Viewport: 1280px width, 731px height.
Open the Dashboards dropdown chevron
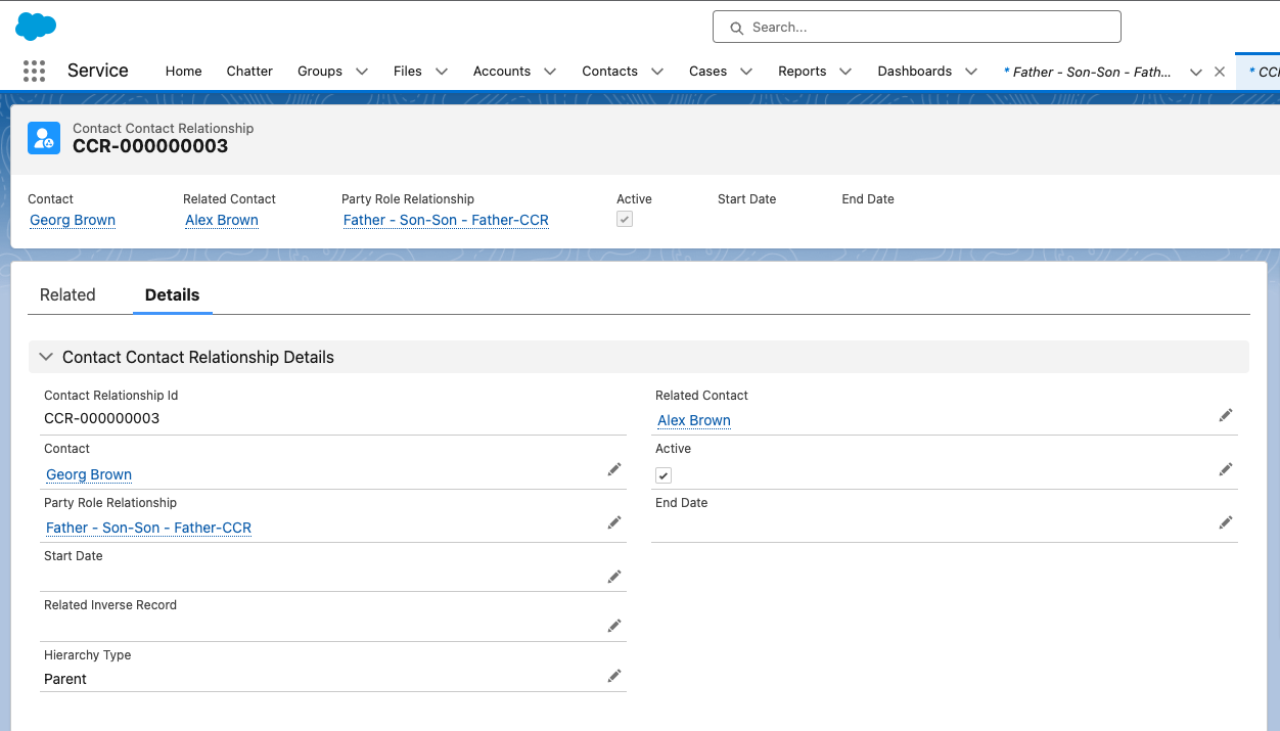971,71
